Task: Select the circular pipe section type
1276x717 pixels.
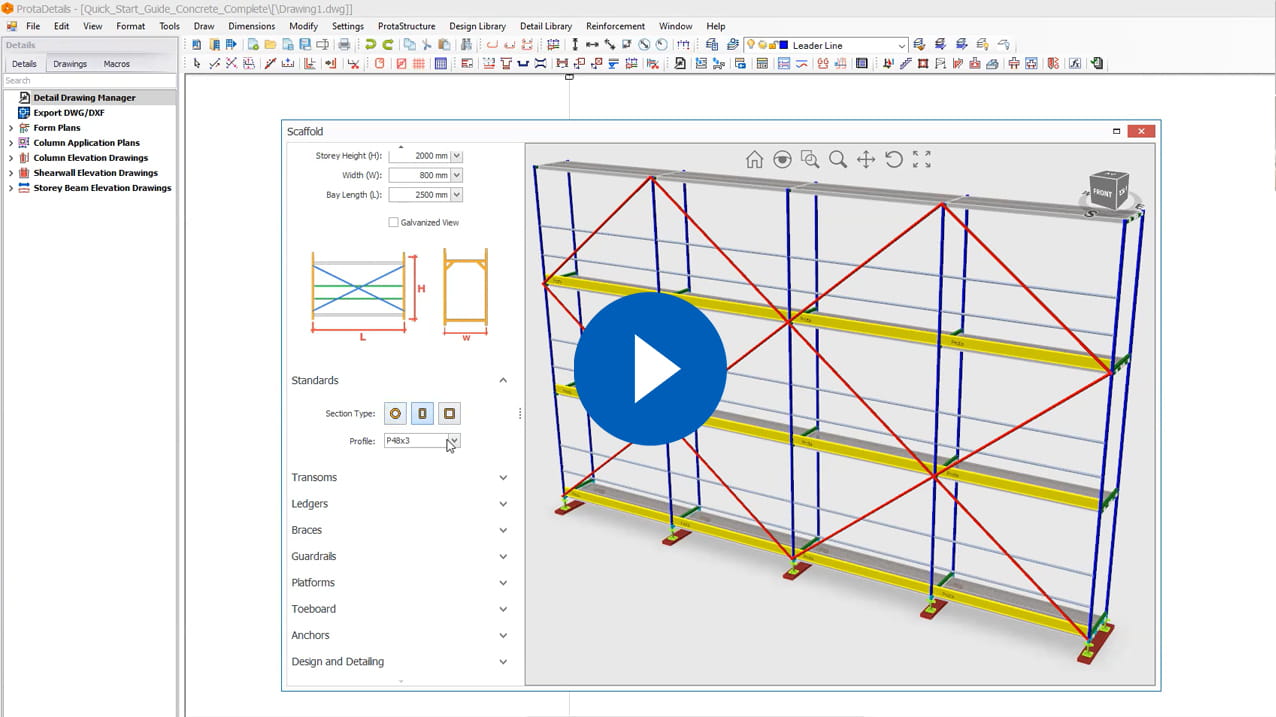Action: (396, 413)
